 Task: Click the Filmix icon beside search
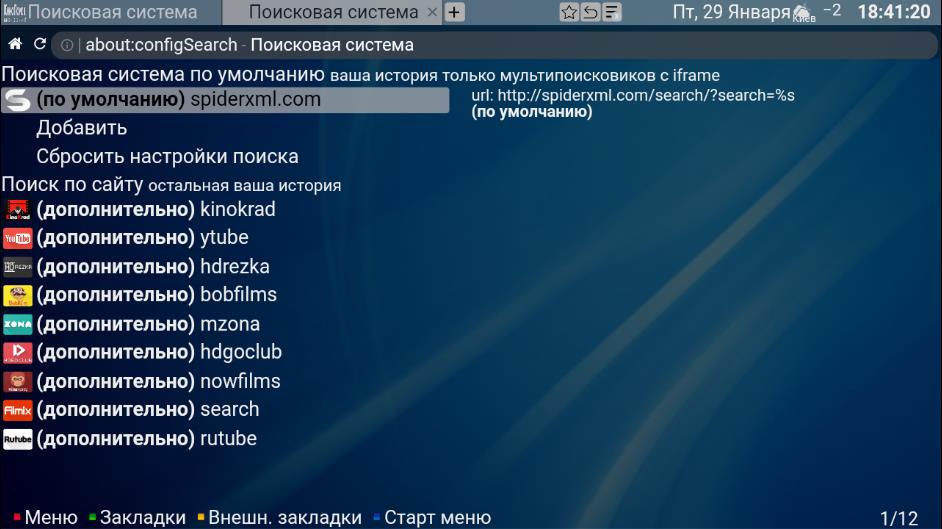[17, 410]
